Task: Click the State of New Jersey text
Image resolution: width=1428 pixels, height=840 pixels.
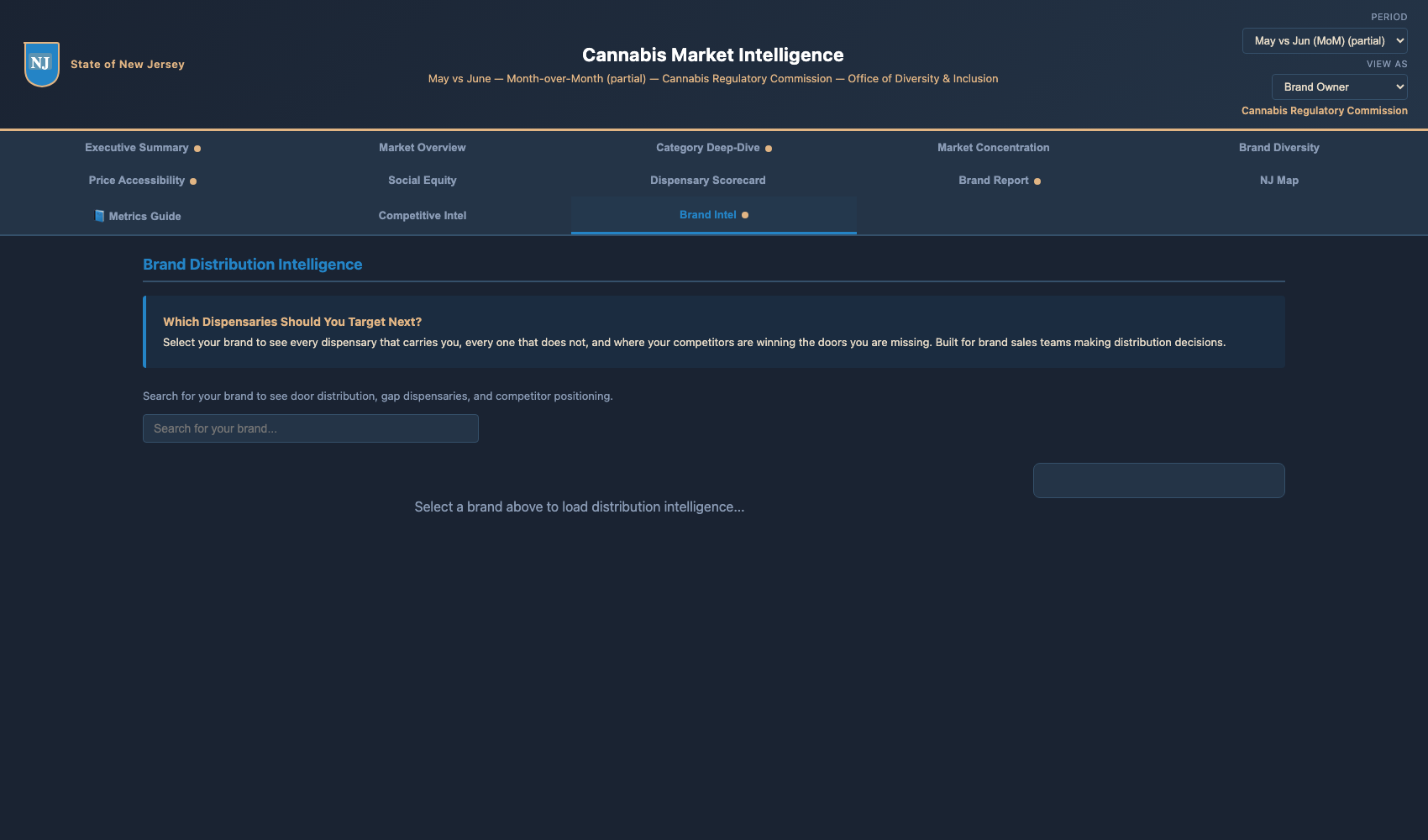Action: (x=128, y=65)
